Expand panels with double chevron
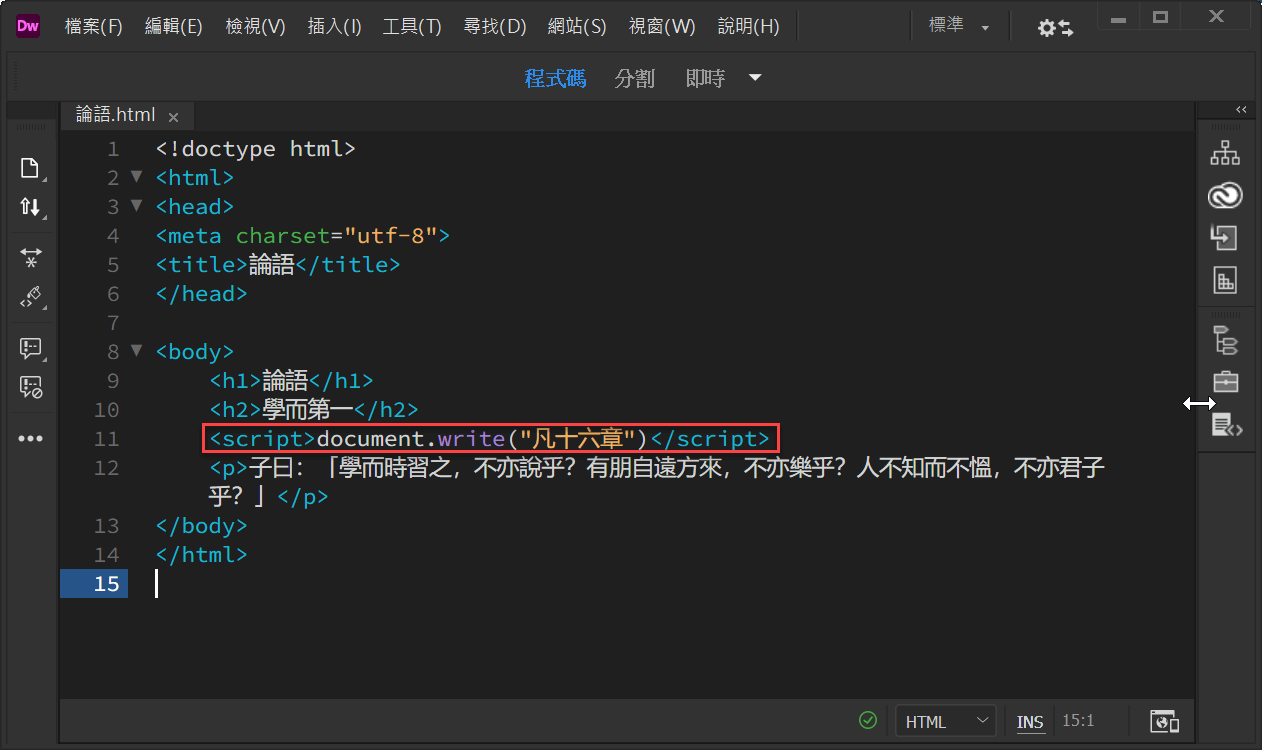 pyautogui.click(x=1241, y=110)
